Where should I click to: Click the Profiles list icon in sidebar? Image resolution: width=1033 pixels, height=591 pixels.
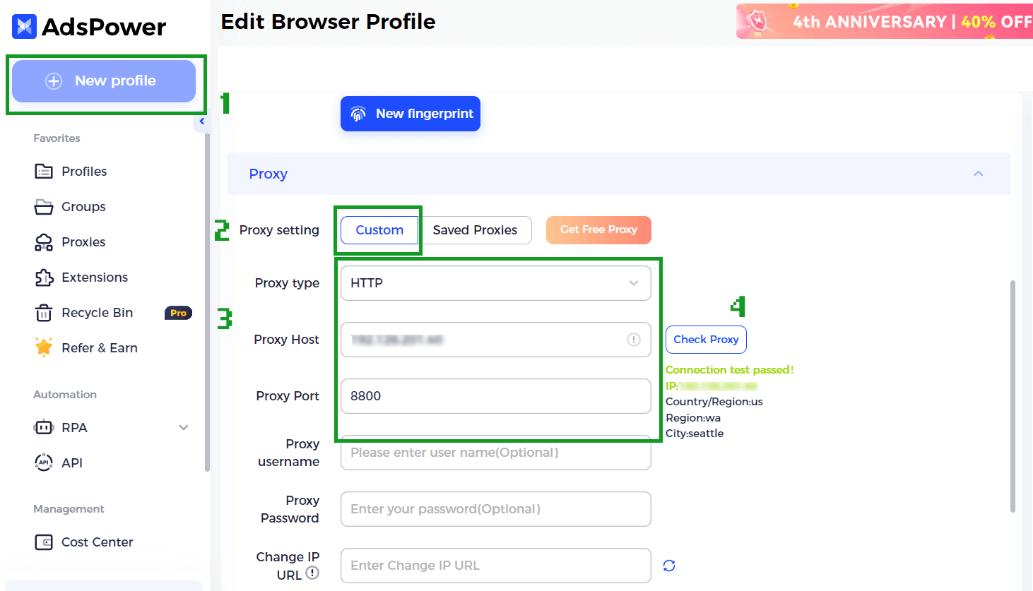(x=44, y=172)
